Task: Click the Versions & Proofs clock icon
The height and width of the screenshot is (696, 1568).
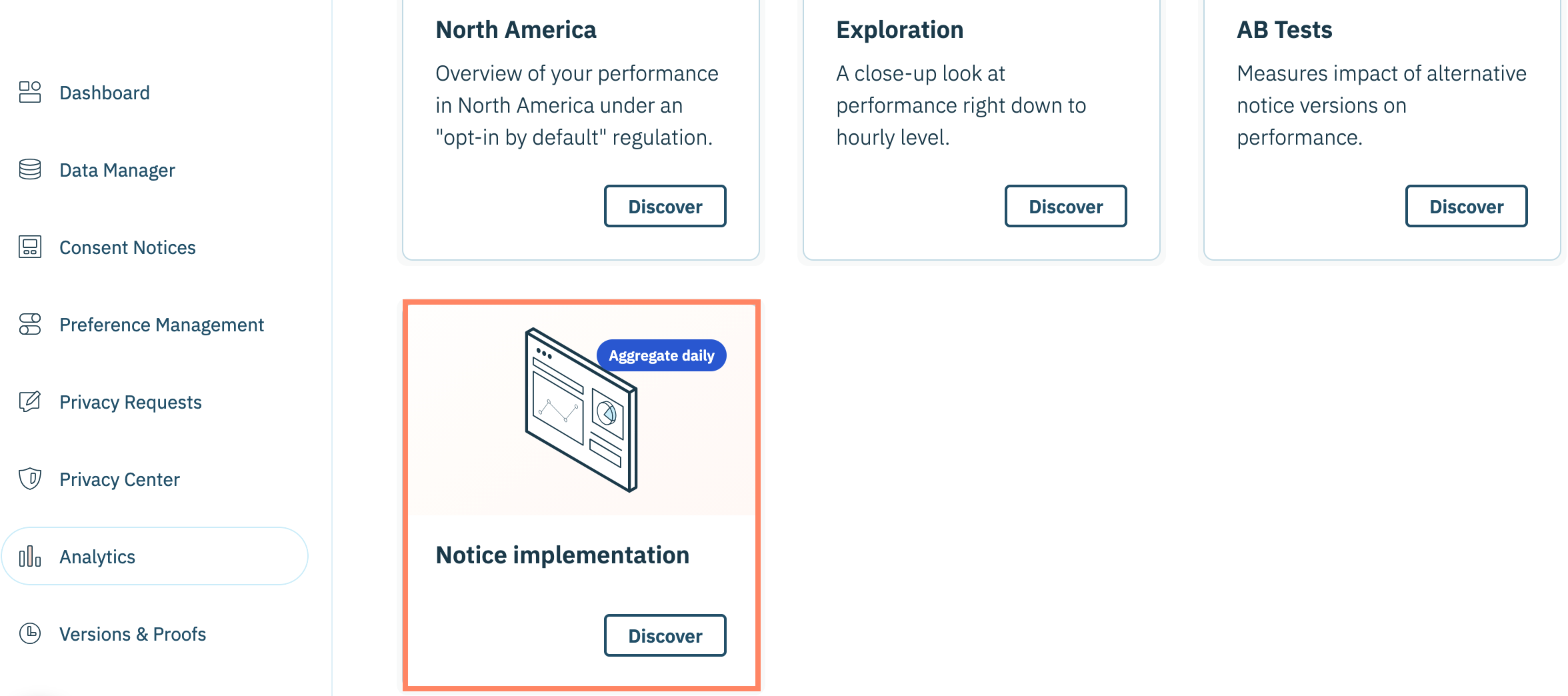Action: (x=30, y=633)
